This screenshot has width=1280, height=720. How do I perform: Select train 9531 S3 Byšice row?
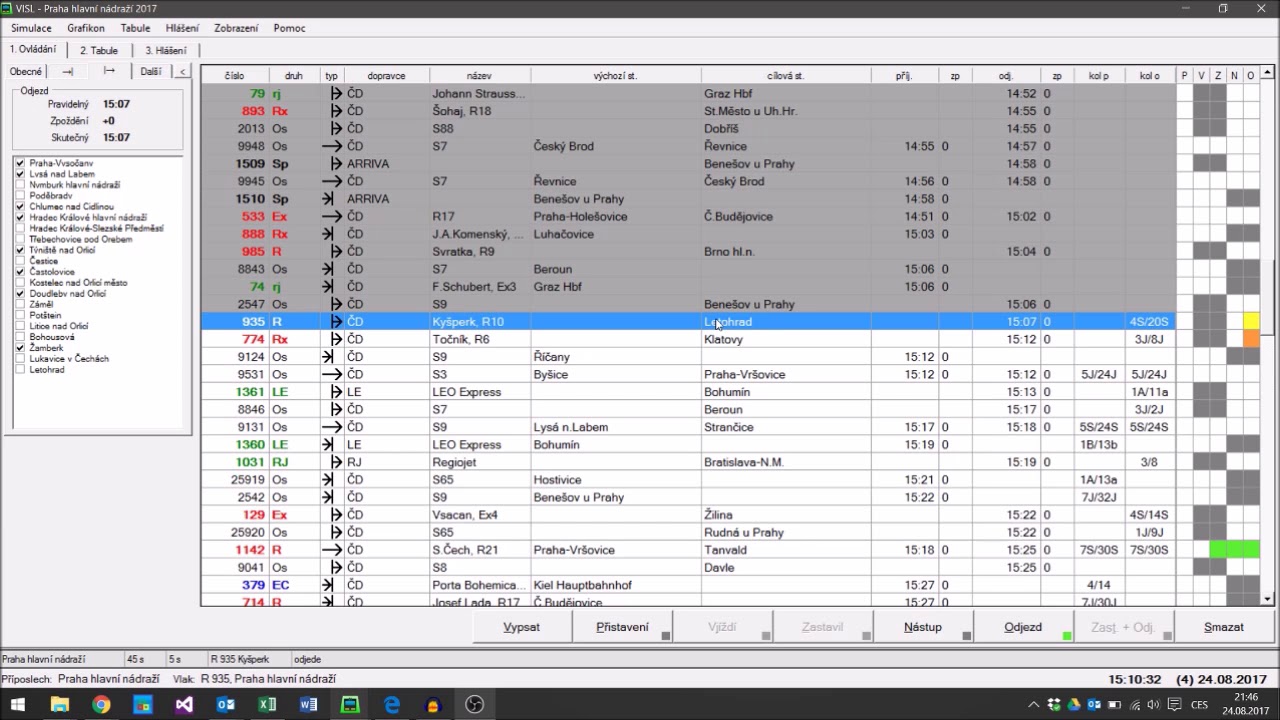point(688,374)
